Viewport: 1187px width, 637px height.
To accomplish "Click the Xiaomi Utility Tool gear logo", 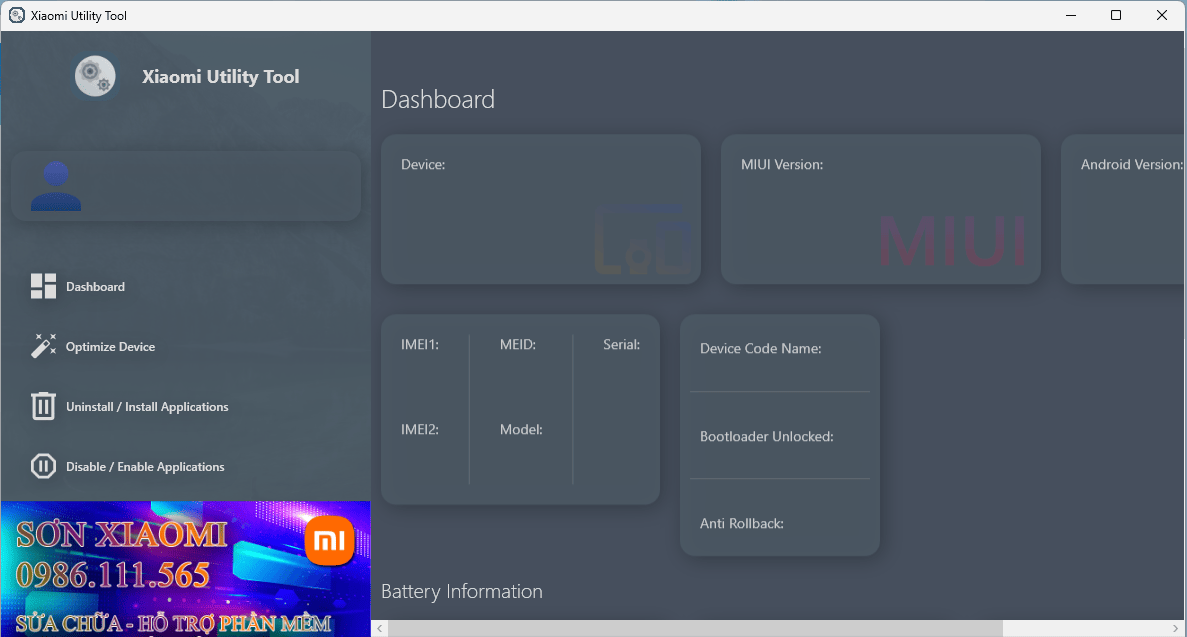I will tap(95, 76).
